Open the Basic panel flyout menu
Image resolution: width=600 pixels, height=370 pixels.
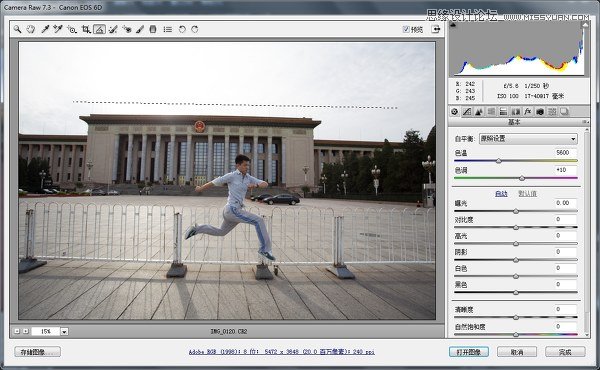pos(585,122)
